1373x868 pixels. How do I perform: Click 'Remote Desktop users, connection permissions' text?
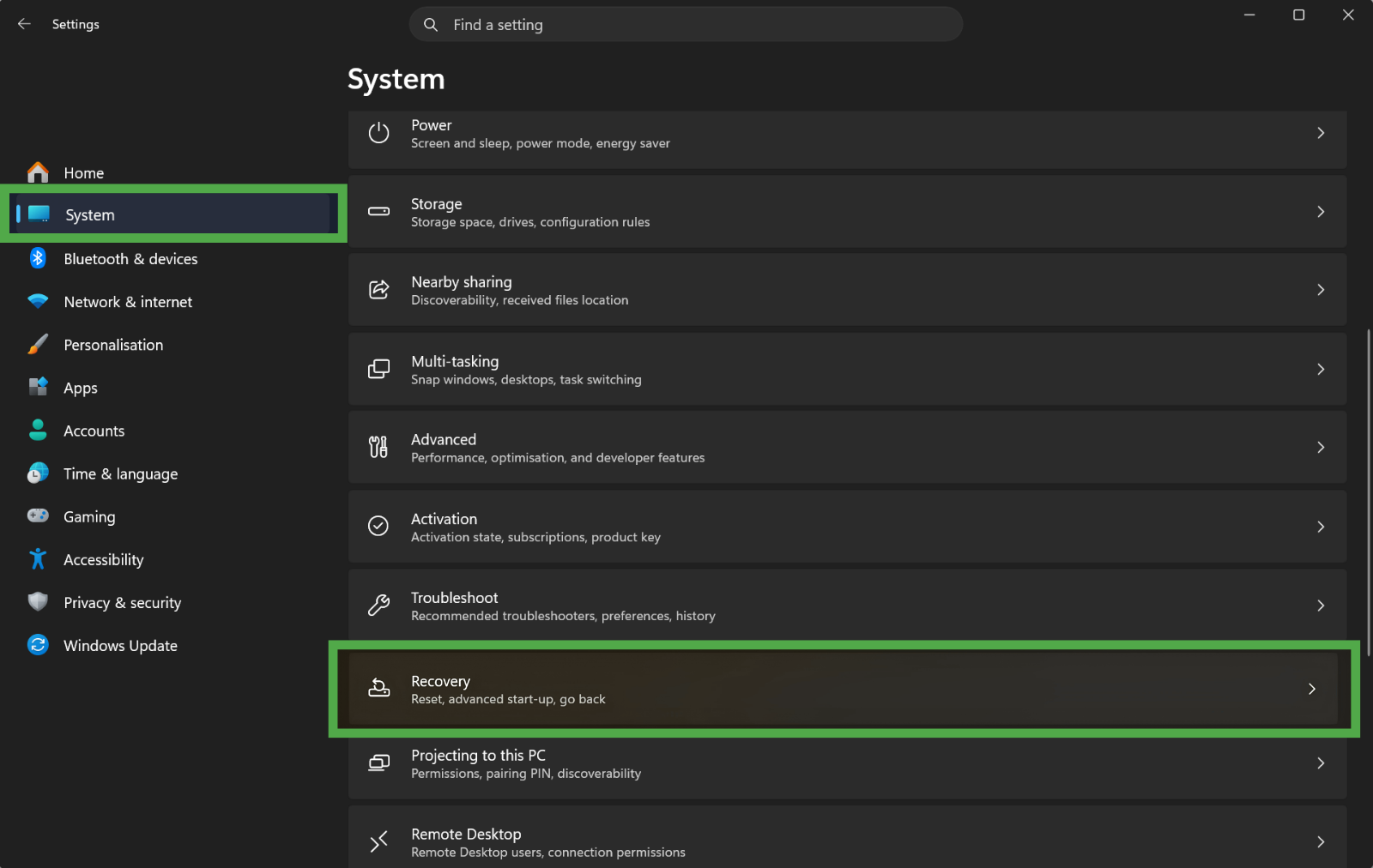pyautogui.click(x=548, y=853)
